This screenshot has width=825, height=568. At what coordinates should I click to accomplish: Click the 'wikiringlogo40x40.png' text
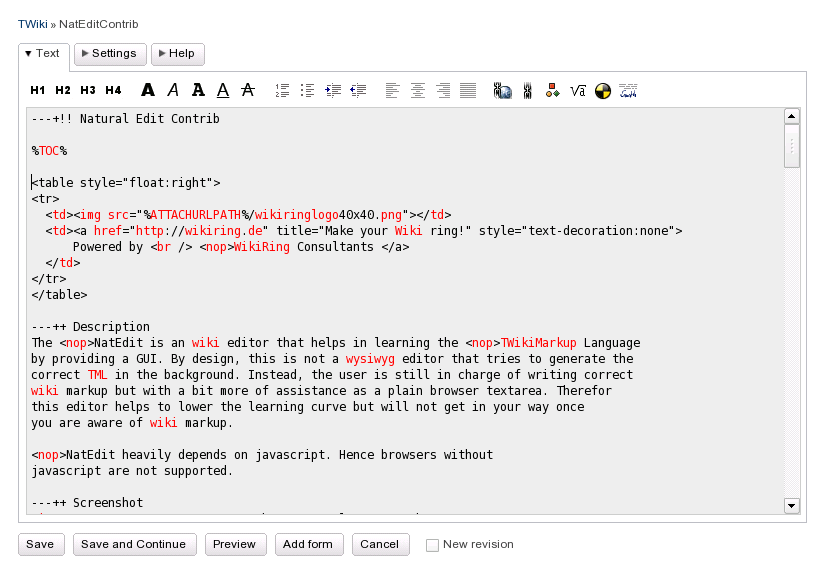click(328, 215)
